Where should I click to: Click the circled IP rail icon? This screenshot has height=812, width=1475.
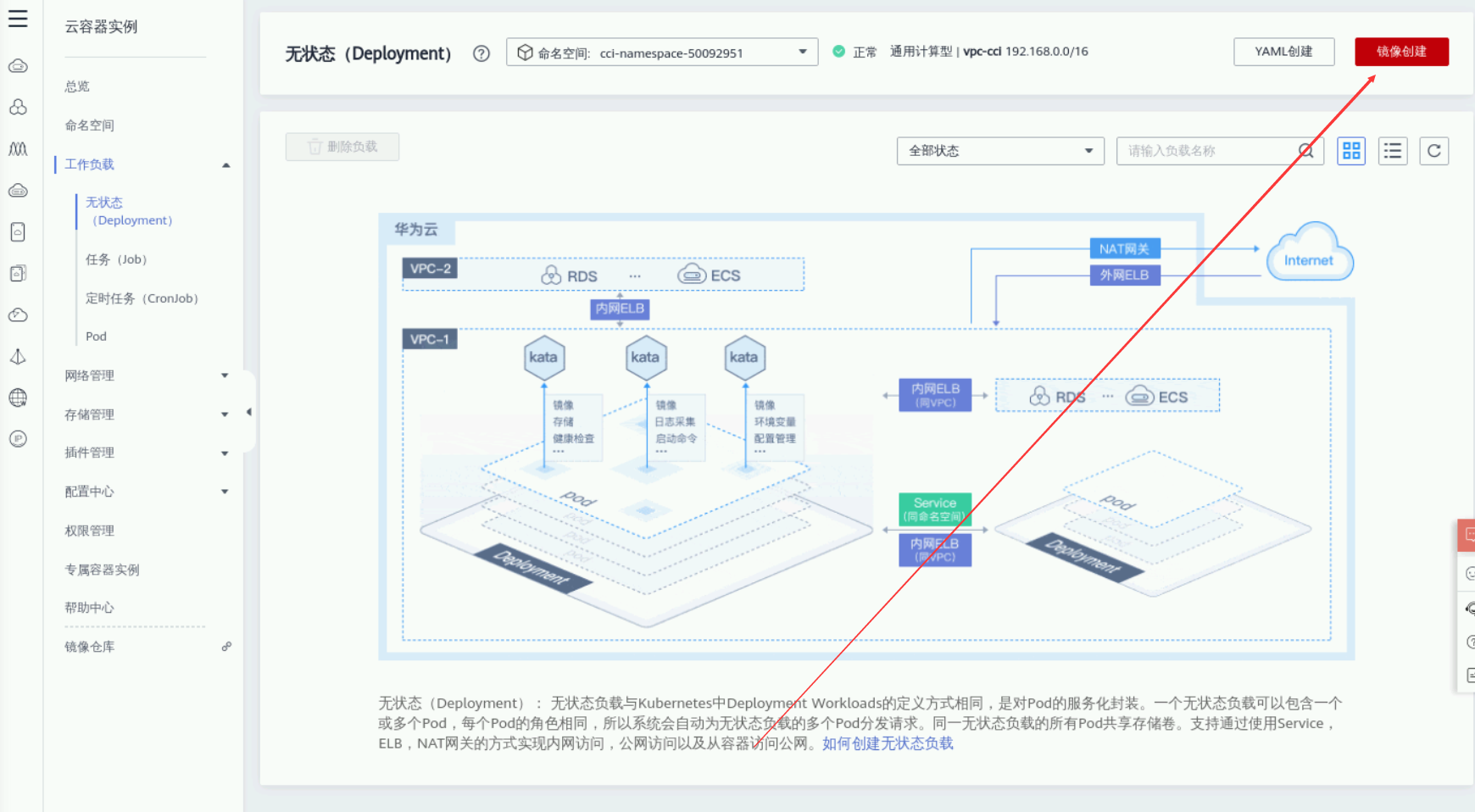(18, 439)
